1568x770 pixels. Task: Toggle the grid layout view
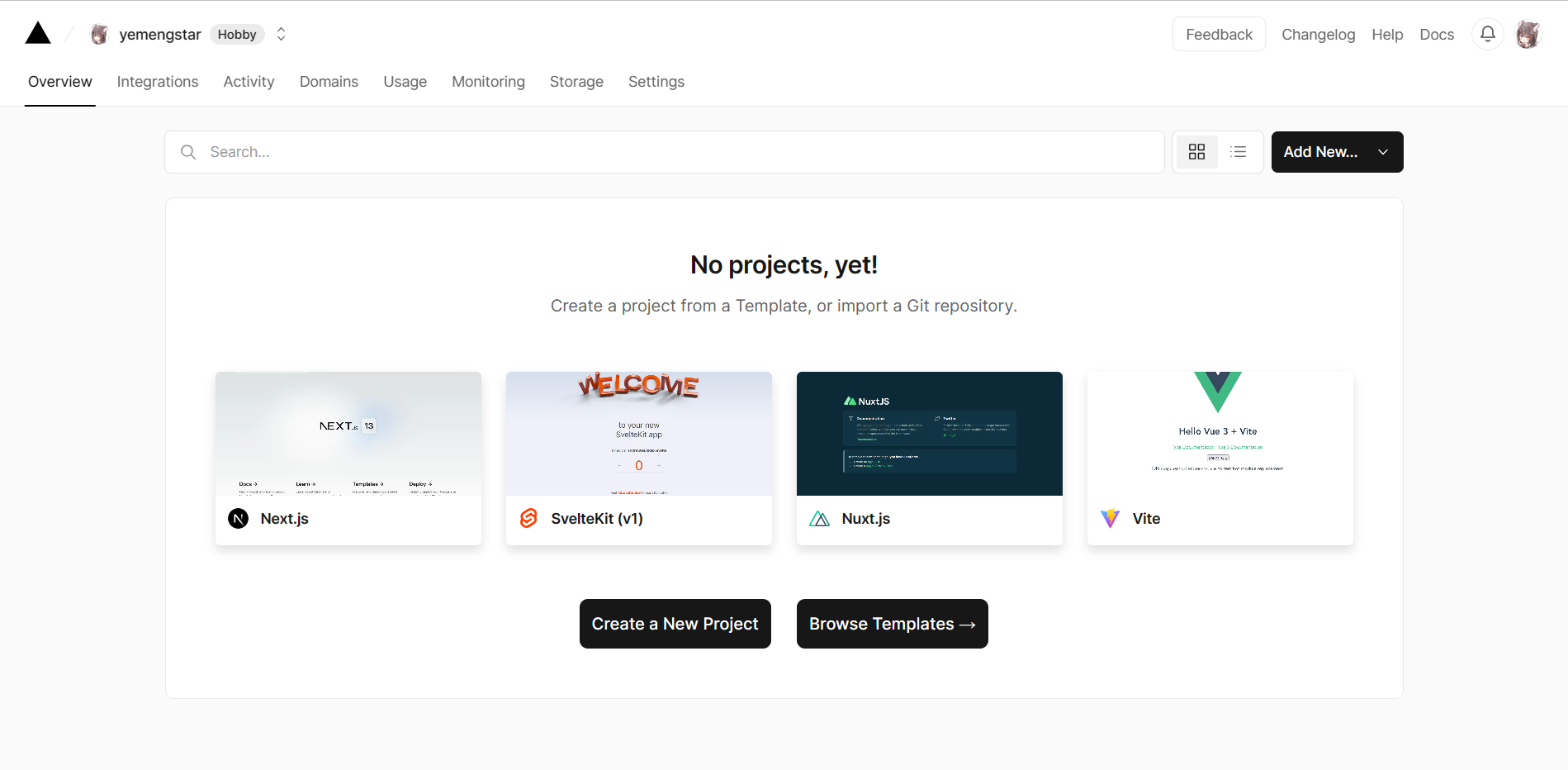tap(1196, 151)
